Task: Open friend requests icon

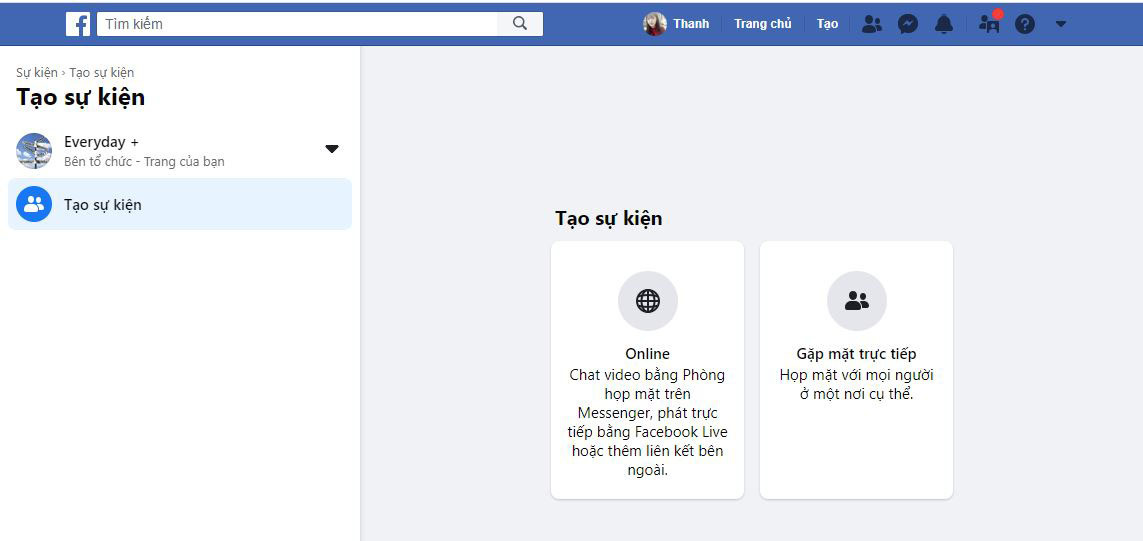Action: pyautogui.click(x=871, y=24)
